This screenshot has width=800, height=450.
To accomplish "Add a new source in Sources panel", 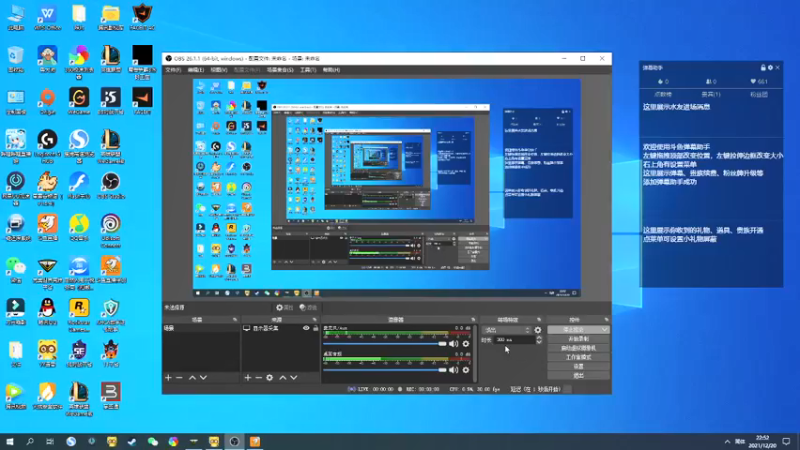I will point(247,378).
